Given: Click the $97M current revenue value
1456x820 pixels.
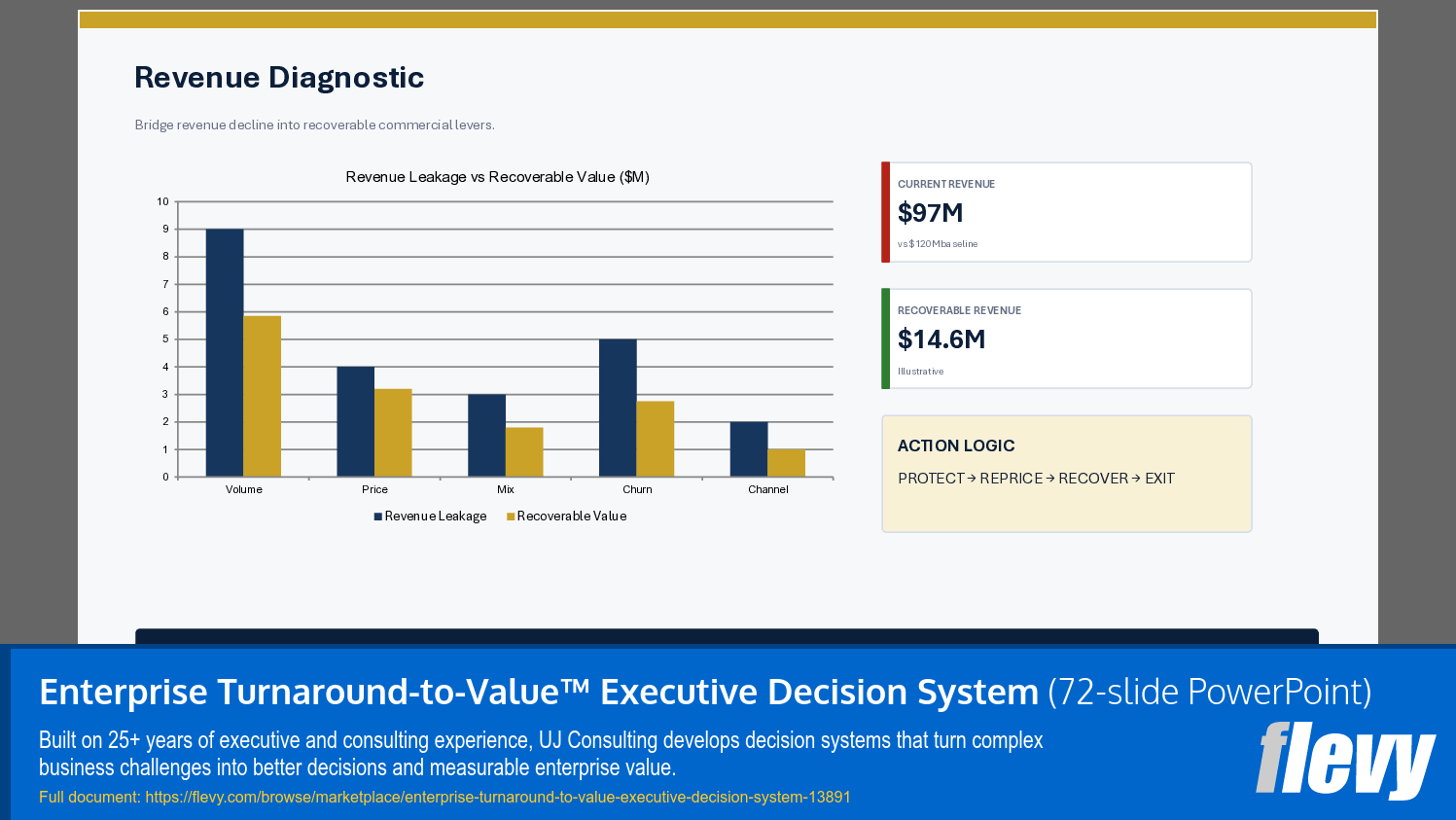Looking at the screenshot, I should pos(931,213).
